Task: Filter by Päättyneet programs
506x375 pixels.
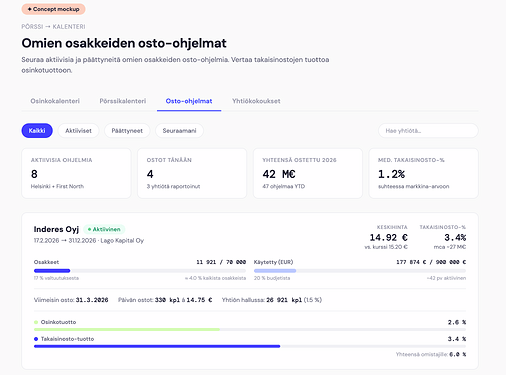Action: [127, 131]
